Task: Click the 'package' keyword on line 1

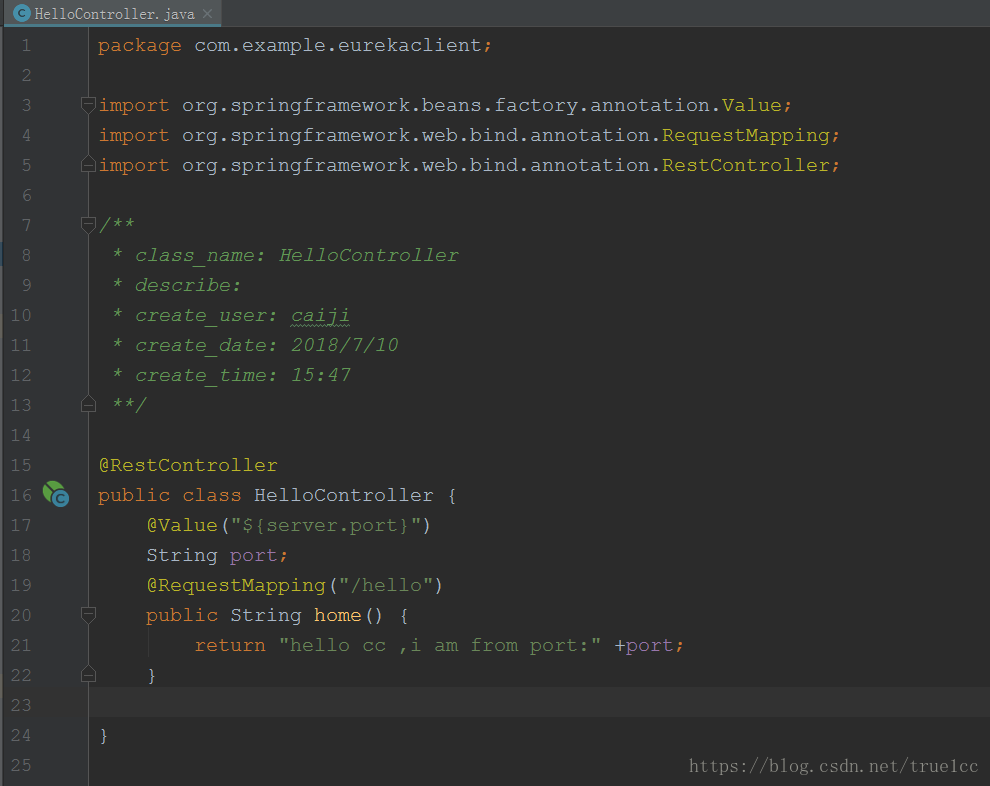Action: pos(140,46)
